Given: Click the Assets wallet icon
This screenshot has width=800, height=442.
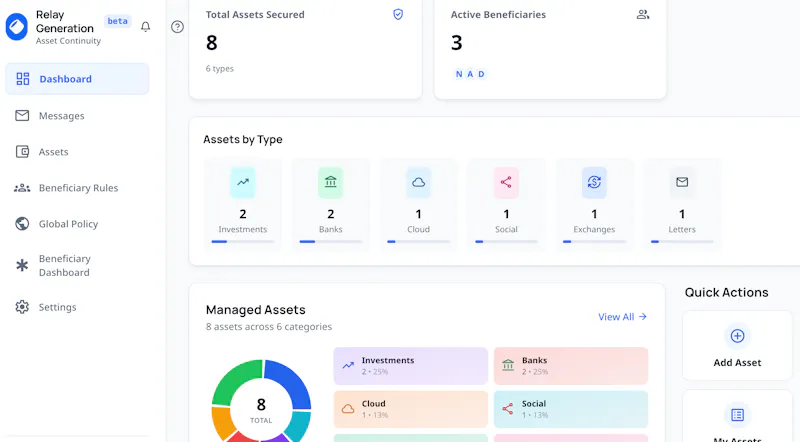Looking at the screenshot, I should click(x=22, y=152).
